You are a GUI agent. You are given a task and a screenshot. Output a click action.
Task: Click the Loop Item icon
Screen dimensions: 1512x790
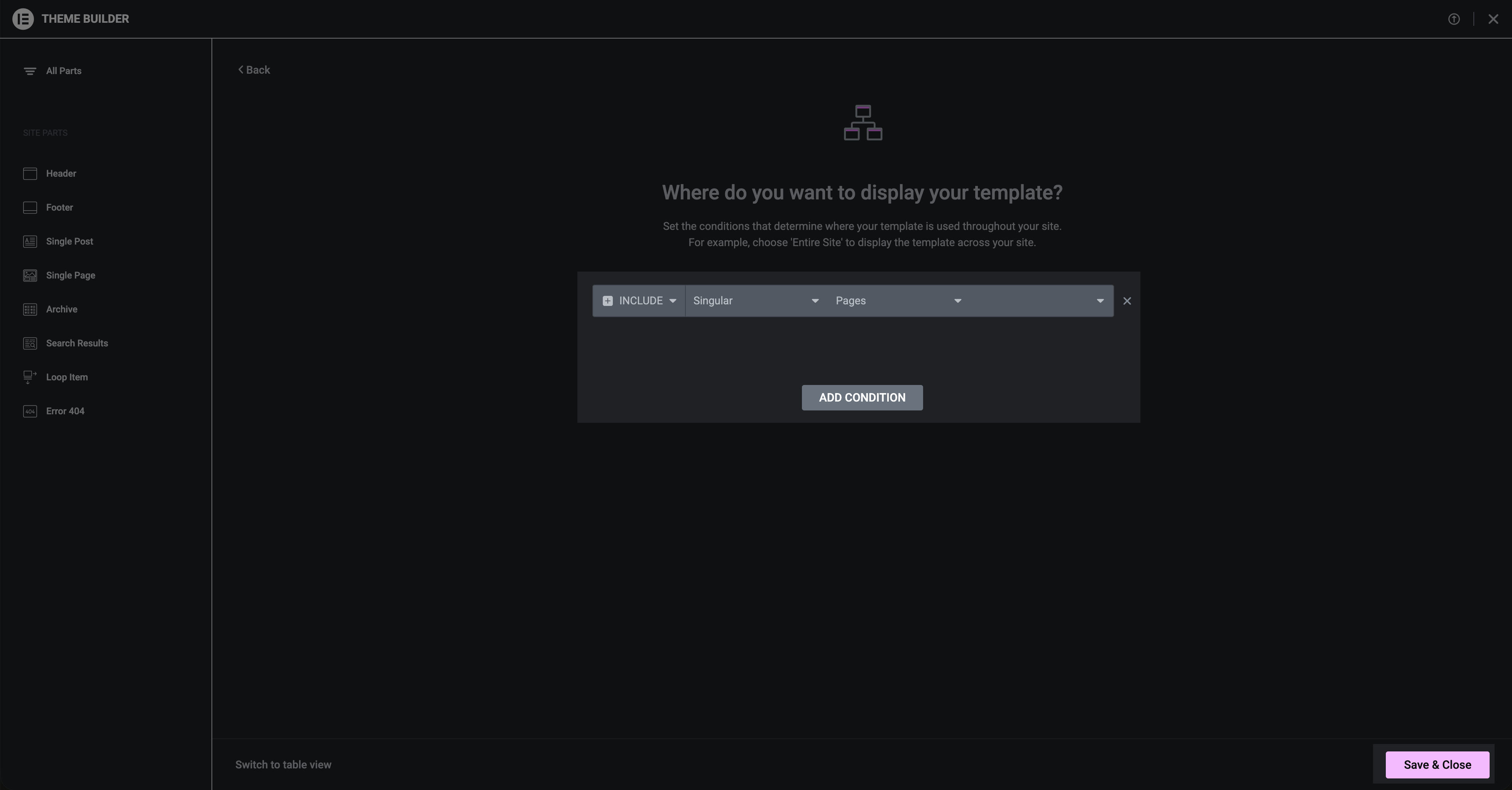tap(30, 377)
